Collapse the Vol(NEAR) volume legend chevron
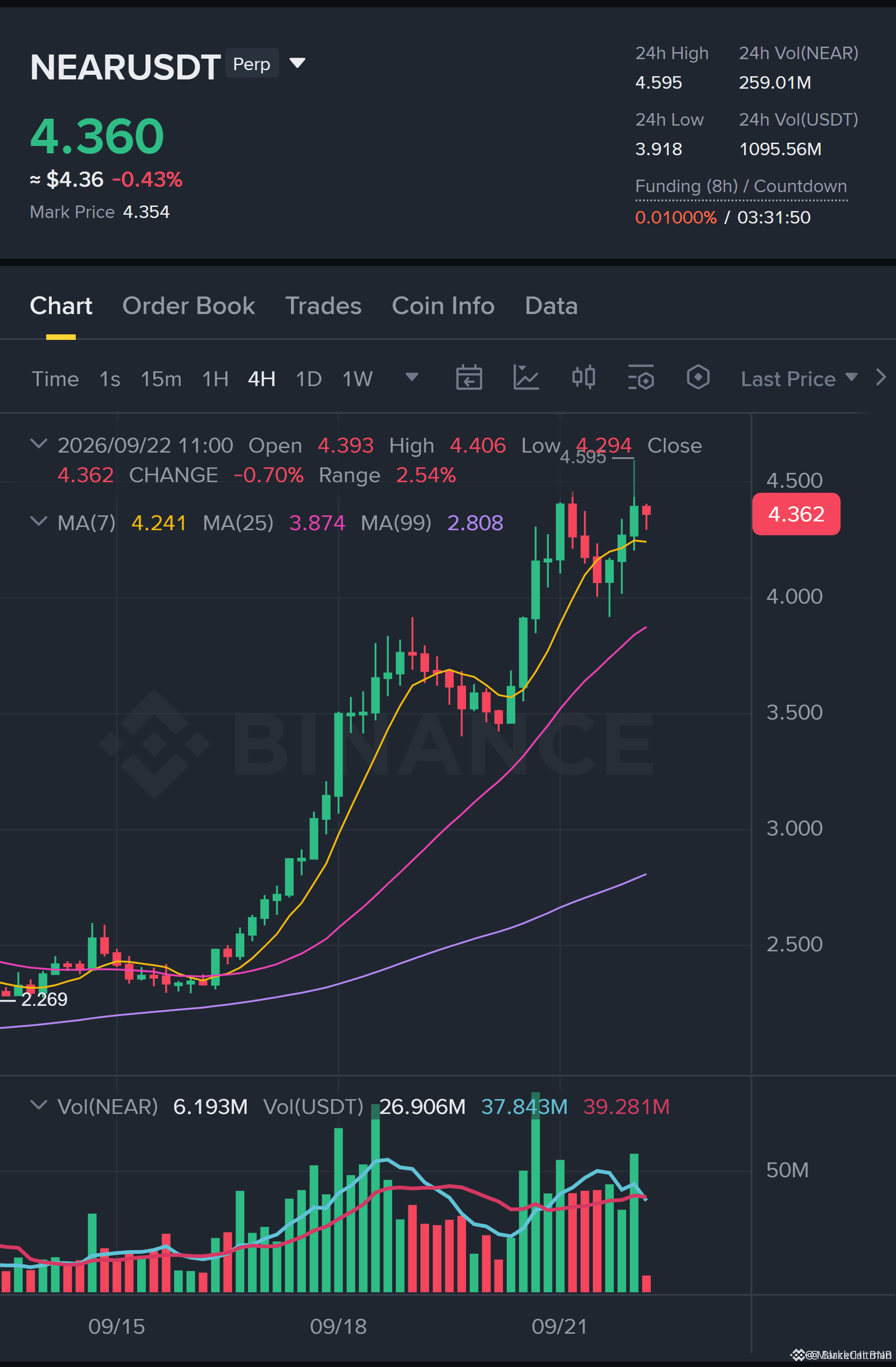 [38, 1105]
